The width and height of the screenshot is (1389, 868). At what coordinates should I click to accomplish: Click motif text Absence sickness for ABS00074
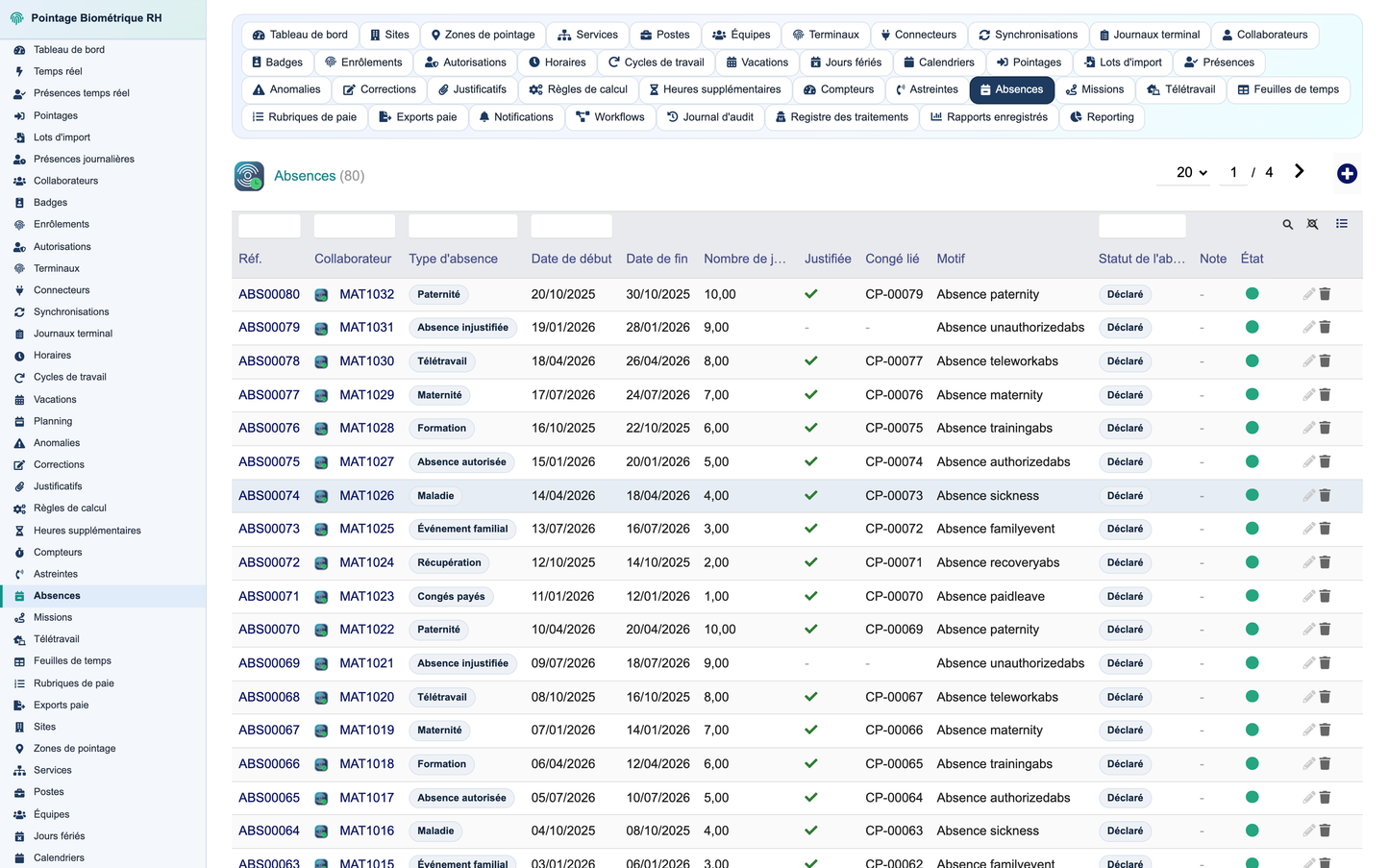988,496
